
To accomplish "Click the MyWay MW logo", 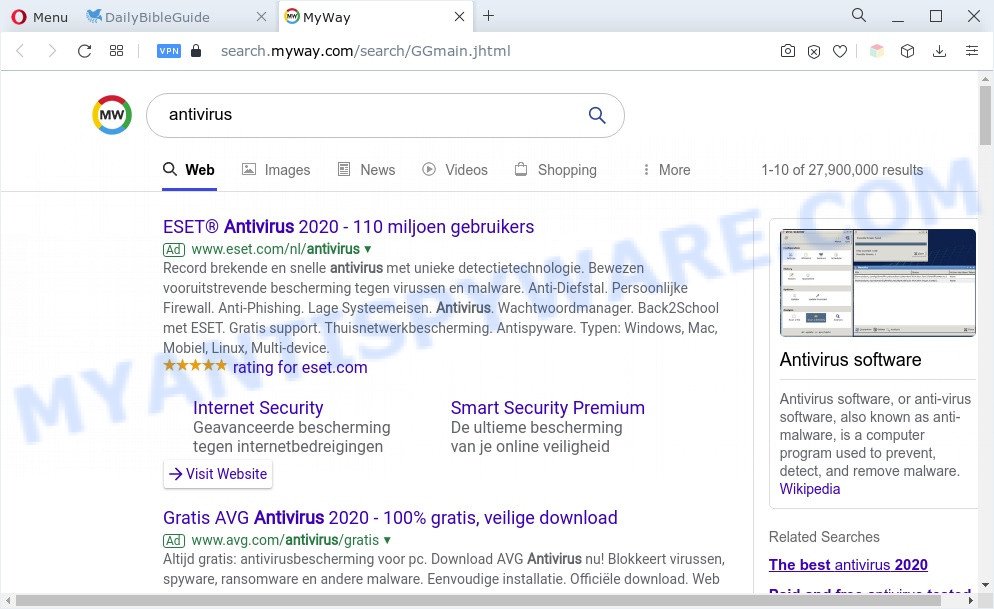I will [x=112, y=115].
